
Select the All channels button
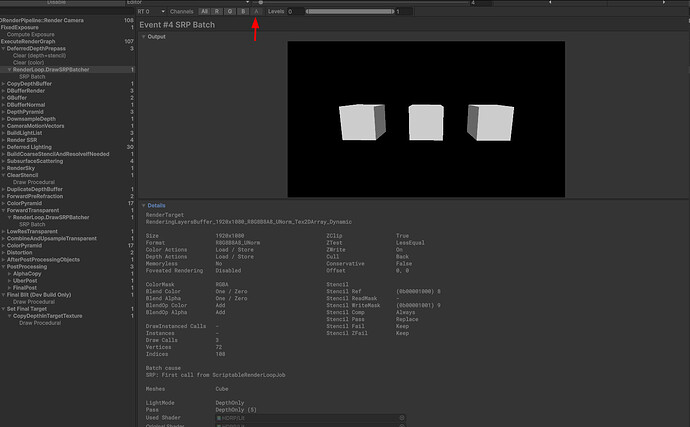click(205, 11)
